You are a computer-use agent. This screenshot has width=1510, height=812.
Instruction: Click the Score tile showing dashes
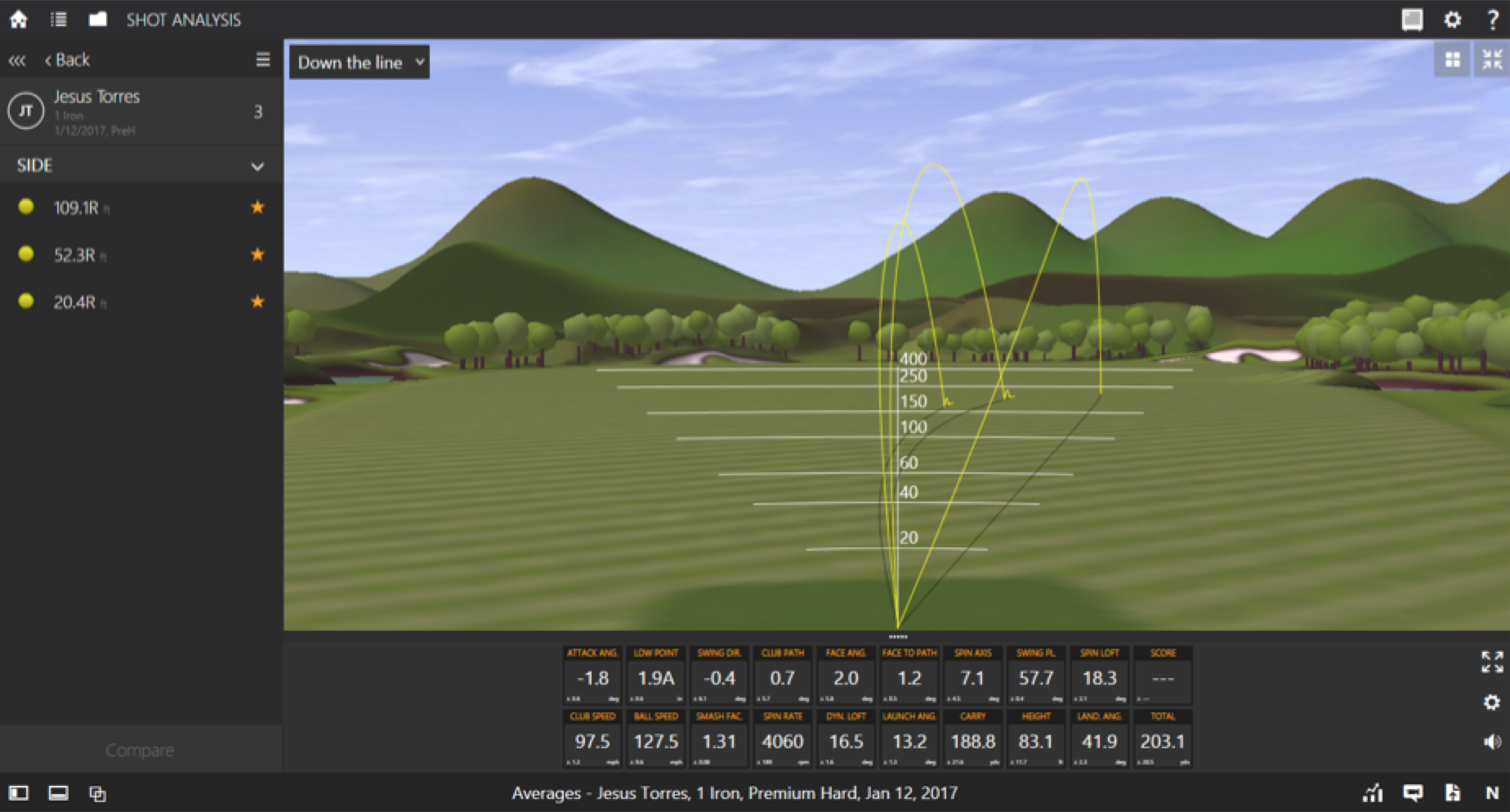pyautogui.click(x=1163, y=676)
